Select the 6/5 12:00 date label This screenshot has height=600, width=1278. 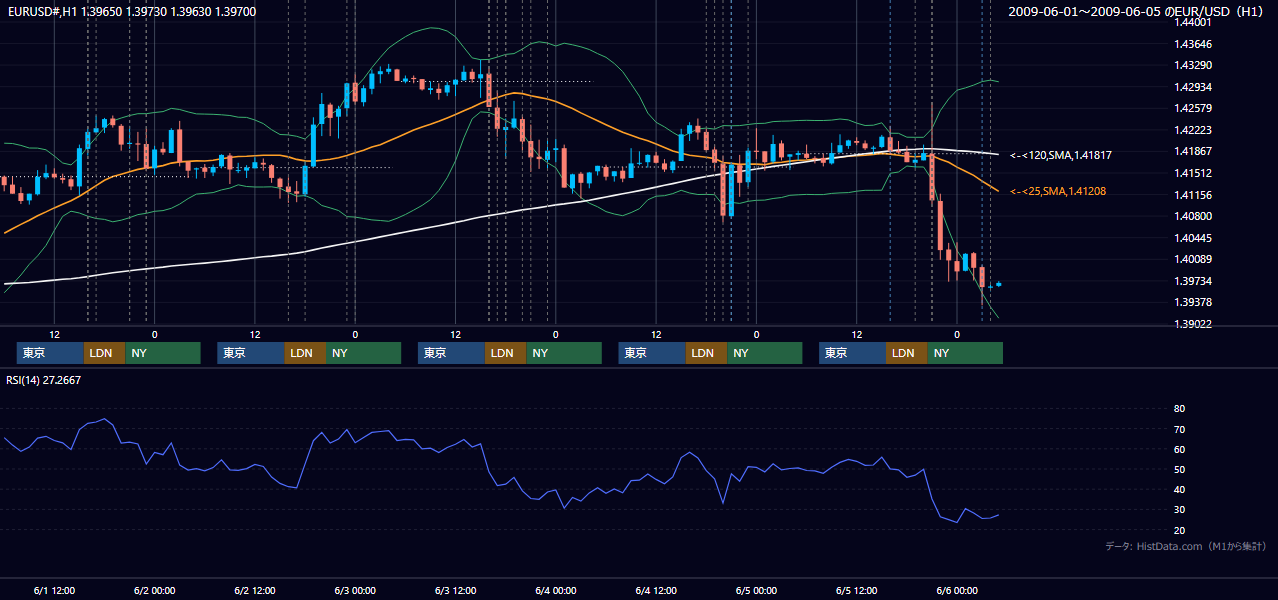coord(857,591)
